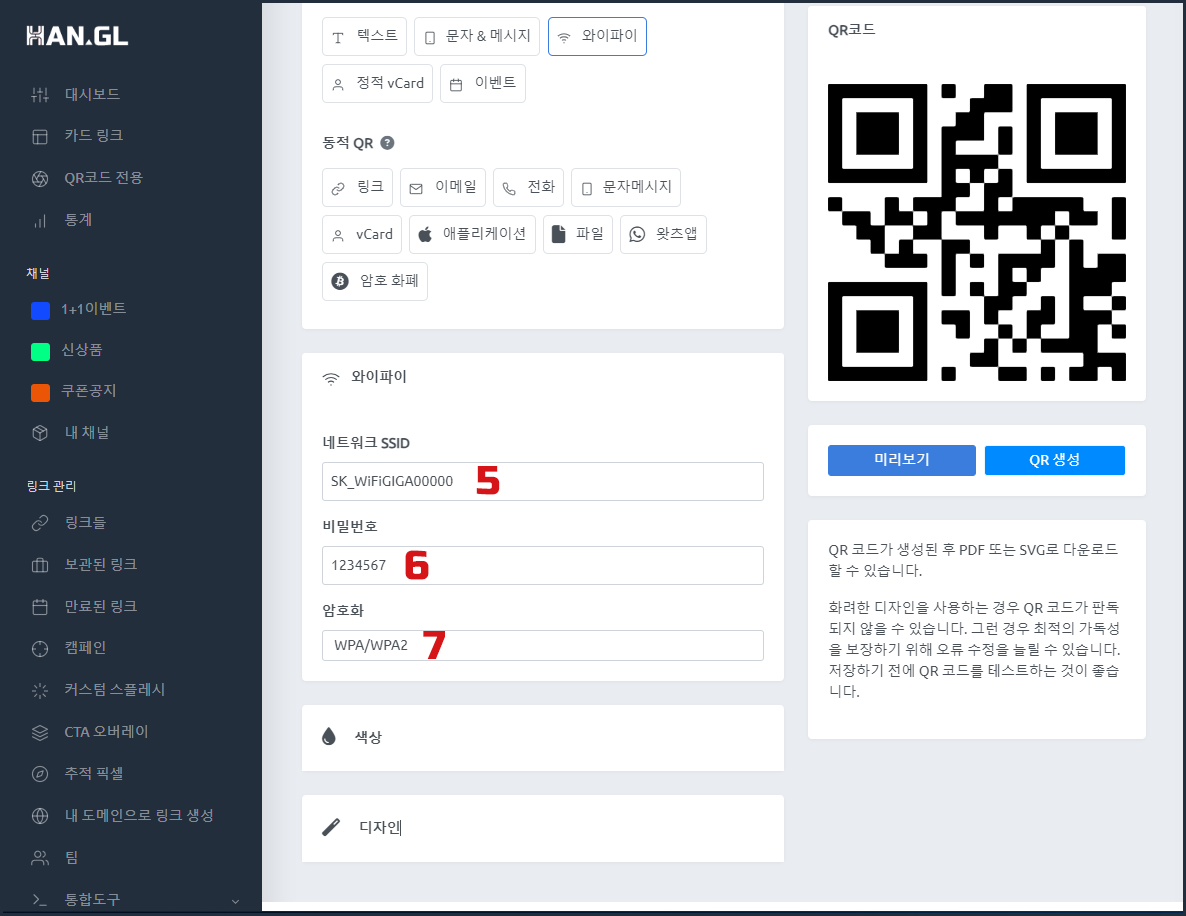This screenshot has height=916, width=1186.
Task: Select the orange 쿠폰공지 channel swatch
Action: coord(40,393)
